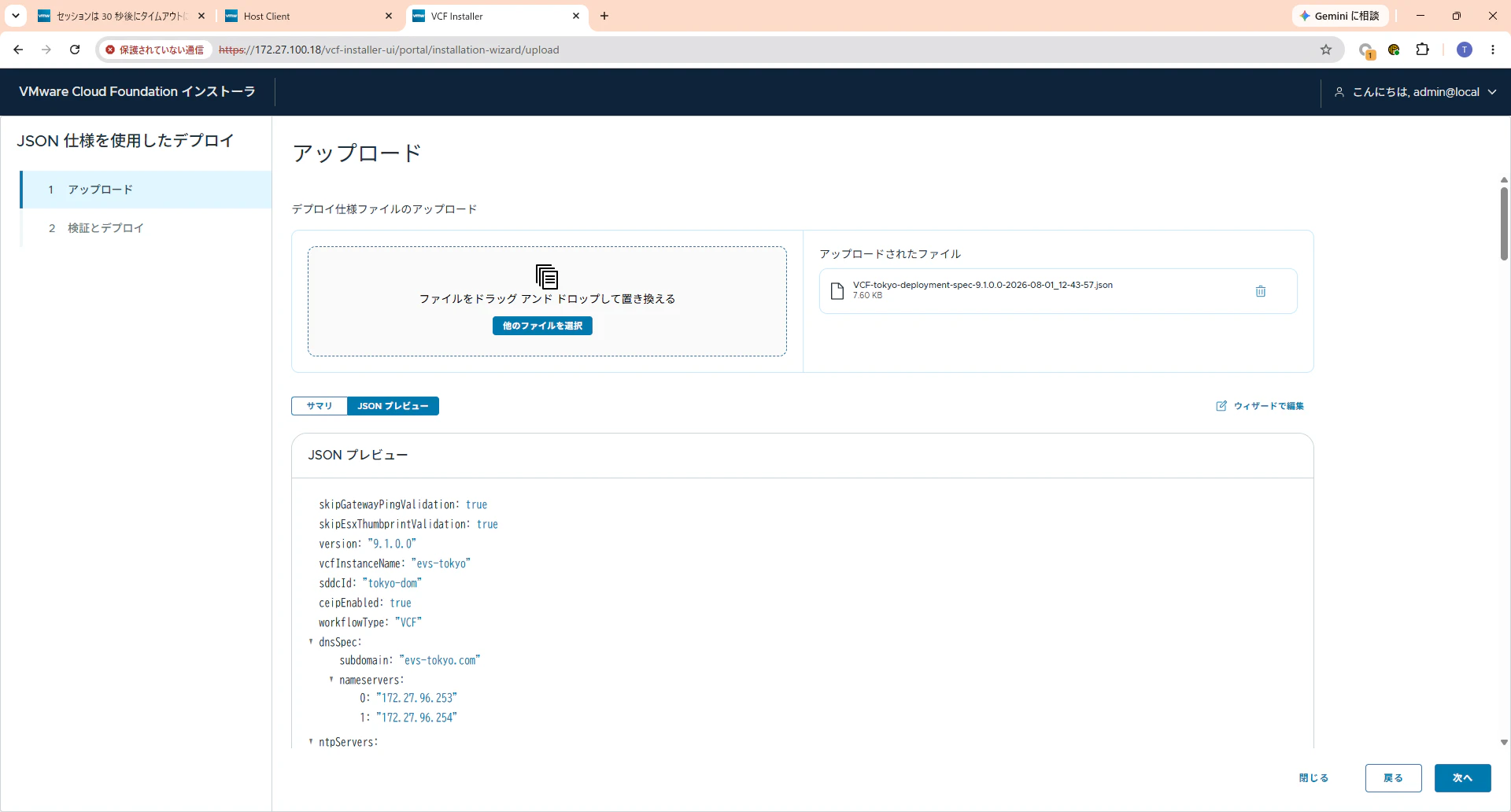Image resolution: width=1511 pixels, height=812 pixels.
Task: Reload the page
Action: [x=75, y=50]
